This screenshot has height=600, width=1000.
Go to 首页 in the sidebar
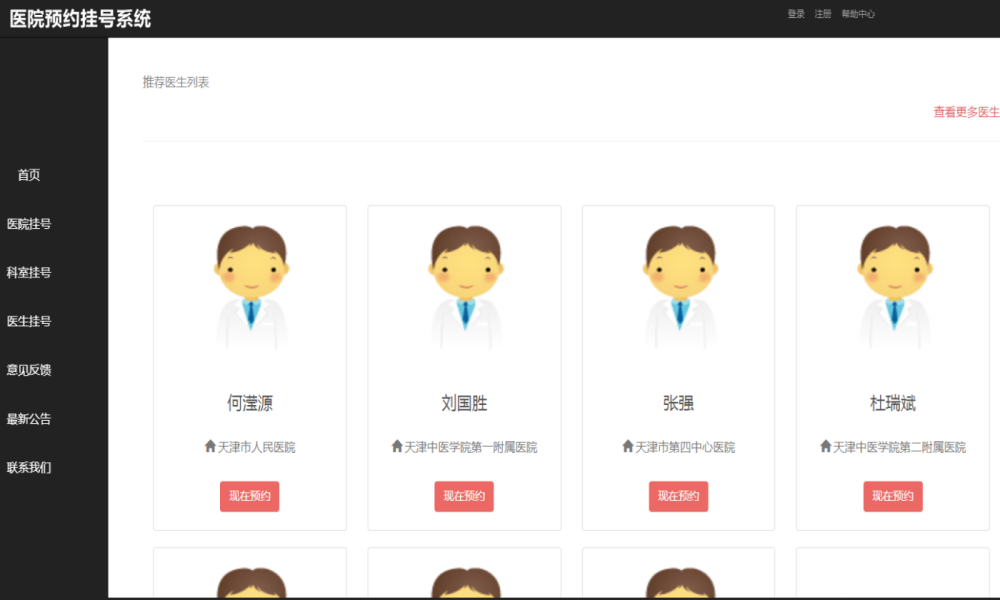[29, 175]
